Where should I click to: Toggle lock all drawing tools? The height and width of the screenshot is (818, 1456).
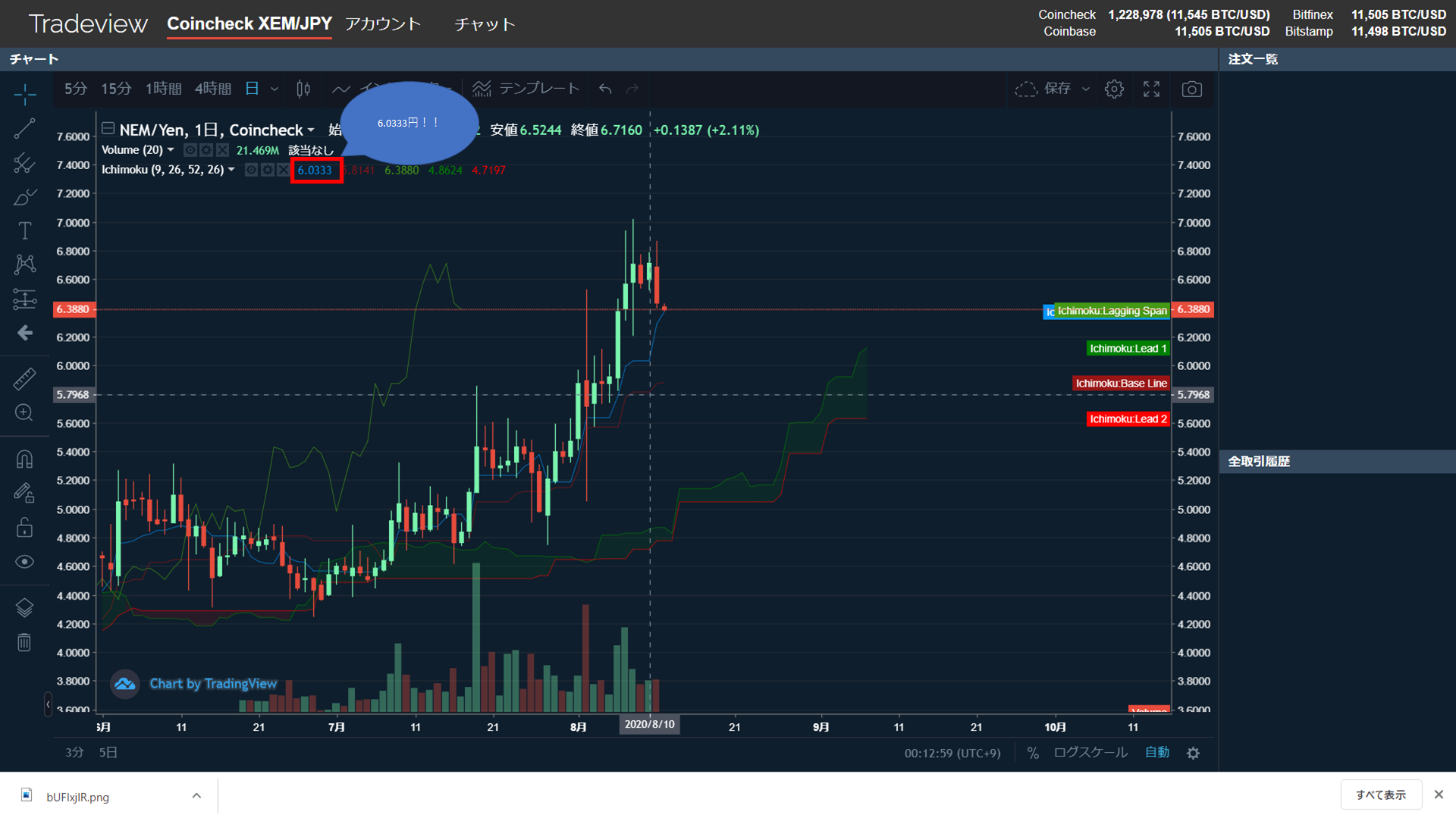tap(24, 527)
